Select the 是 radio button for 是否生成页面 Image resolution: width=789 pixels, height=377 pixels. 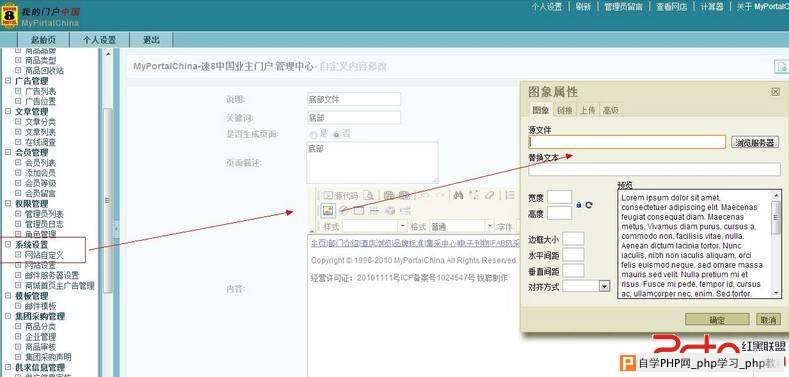(x=313, y=135)
